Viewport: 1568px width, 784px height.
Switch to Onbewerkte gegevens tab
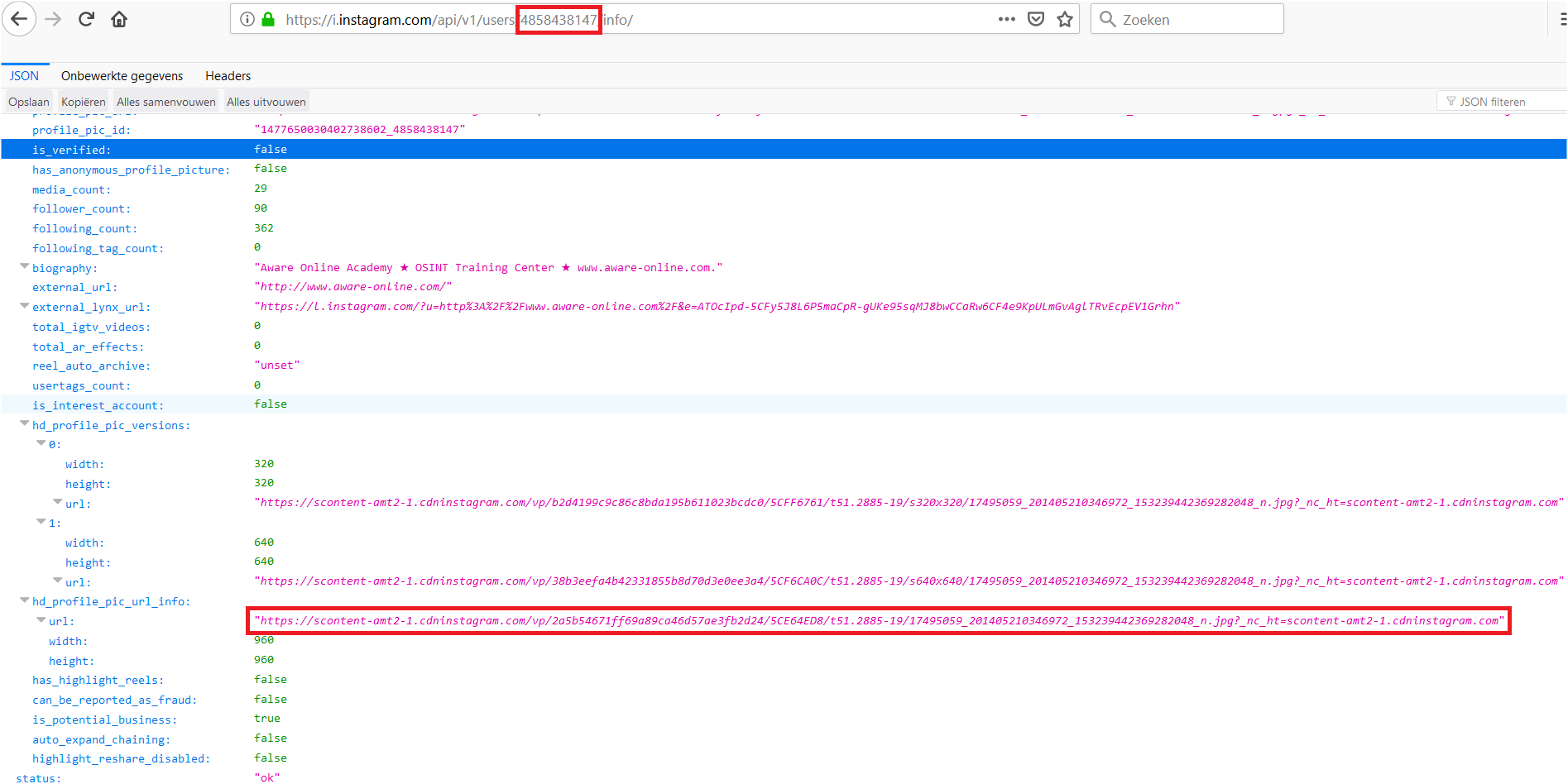(x=122, y=76)
